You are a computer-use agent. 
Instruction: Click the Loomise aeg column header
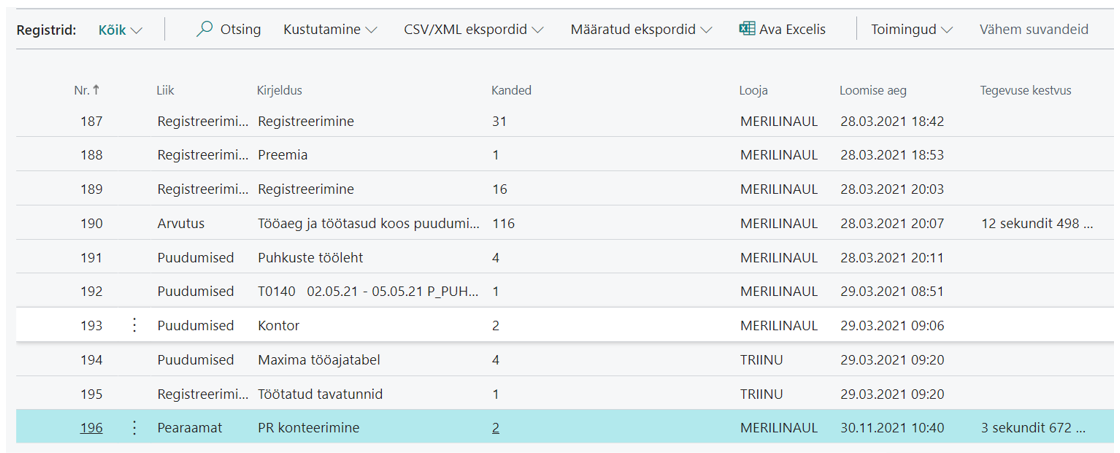(x=873, y=91)
